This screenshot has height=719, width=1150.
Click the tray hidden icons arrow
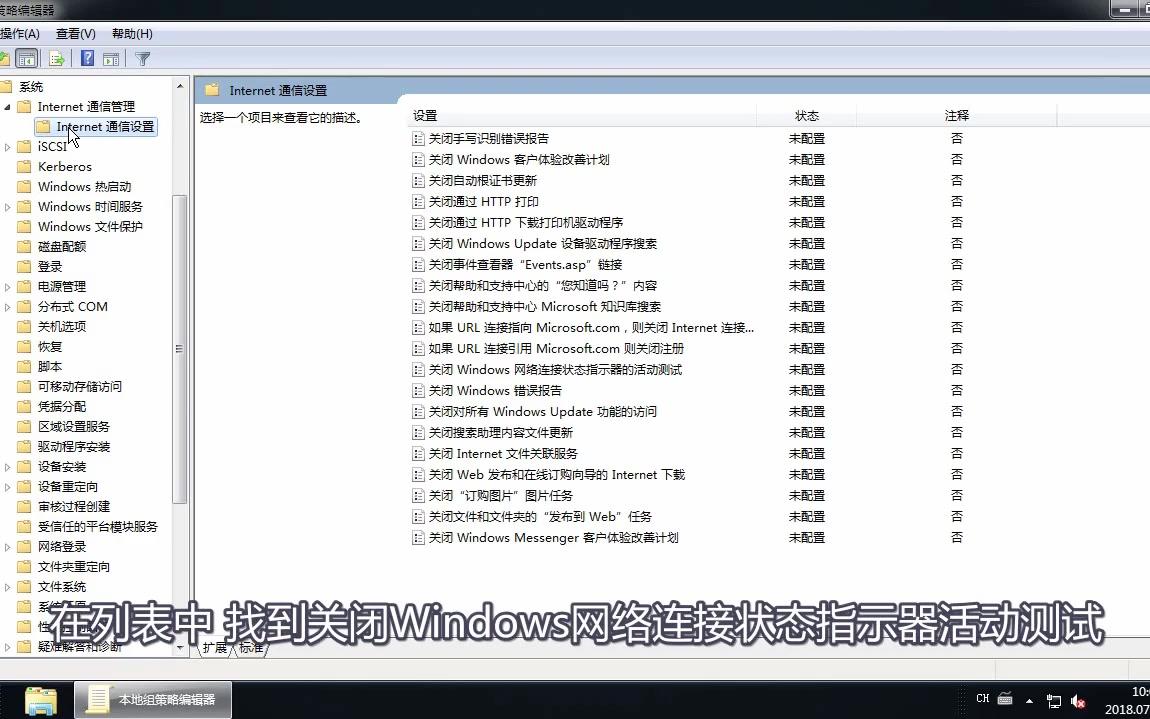1030,701
